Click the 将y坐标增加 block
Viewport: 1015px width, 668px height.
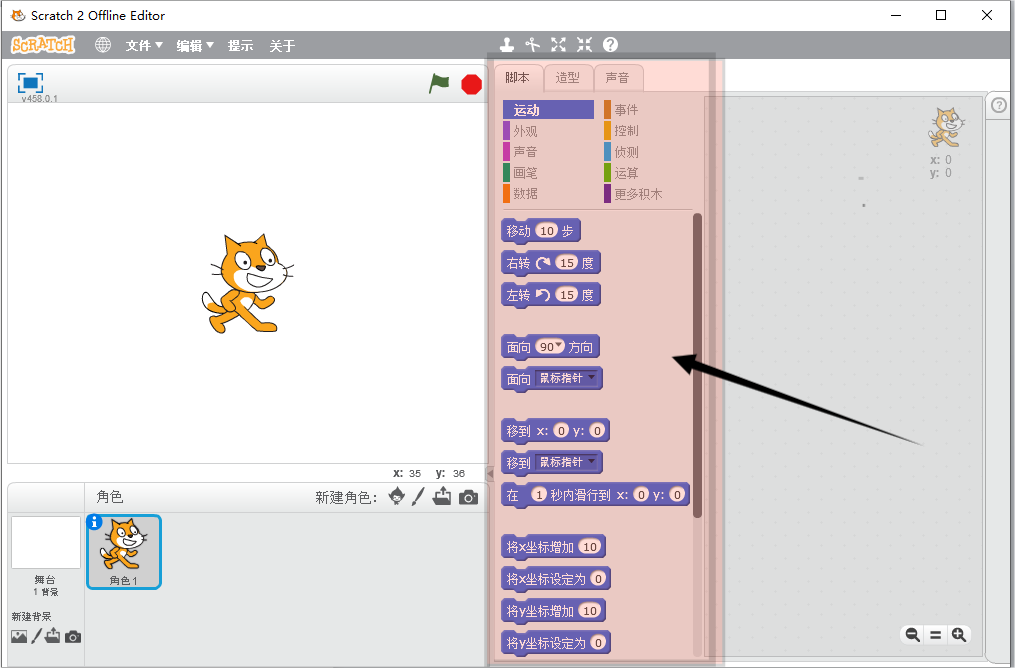553,611
